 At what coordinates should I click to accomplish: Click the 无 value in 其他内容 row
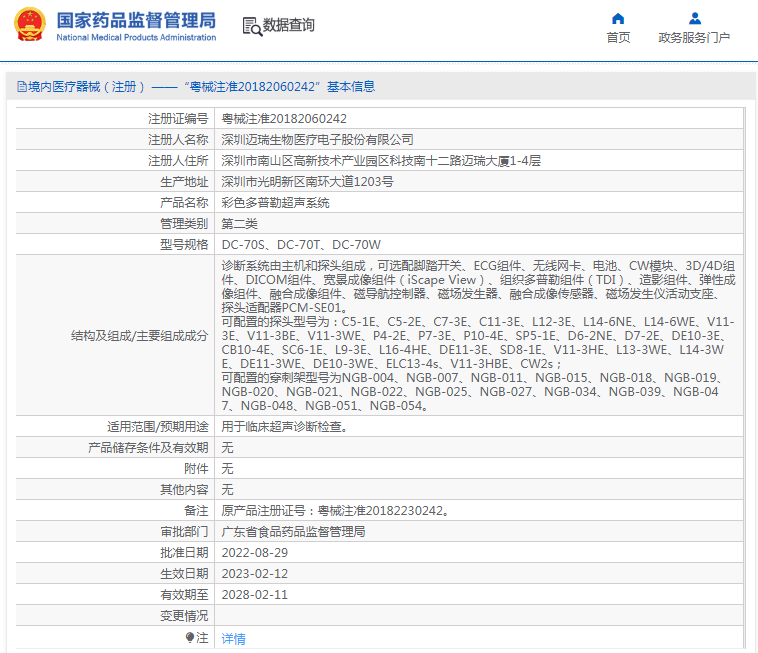[227, 490]
